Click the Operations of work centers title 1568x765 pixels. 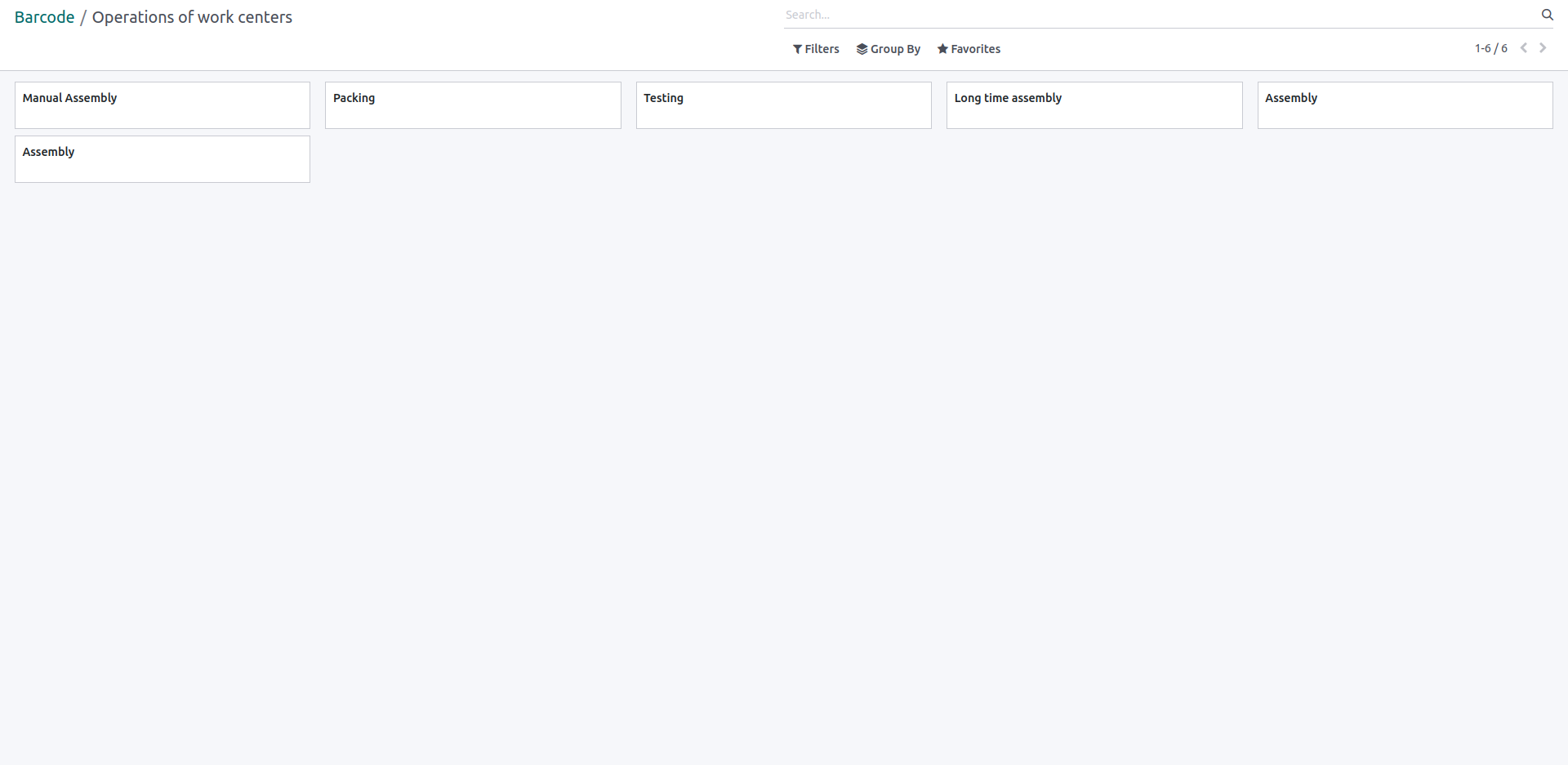(192, 17)
